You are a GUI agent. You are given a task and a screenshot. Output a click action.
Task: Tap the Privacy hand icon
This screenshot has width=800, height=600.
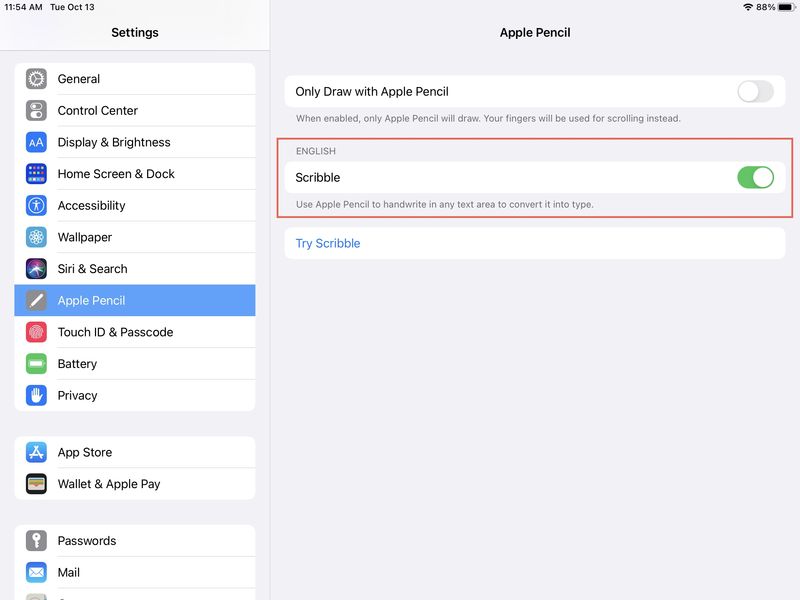(36, 395)
